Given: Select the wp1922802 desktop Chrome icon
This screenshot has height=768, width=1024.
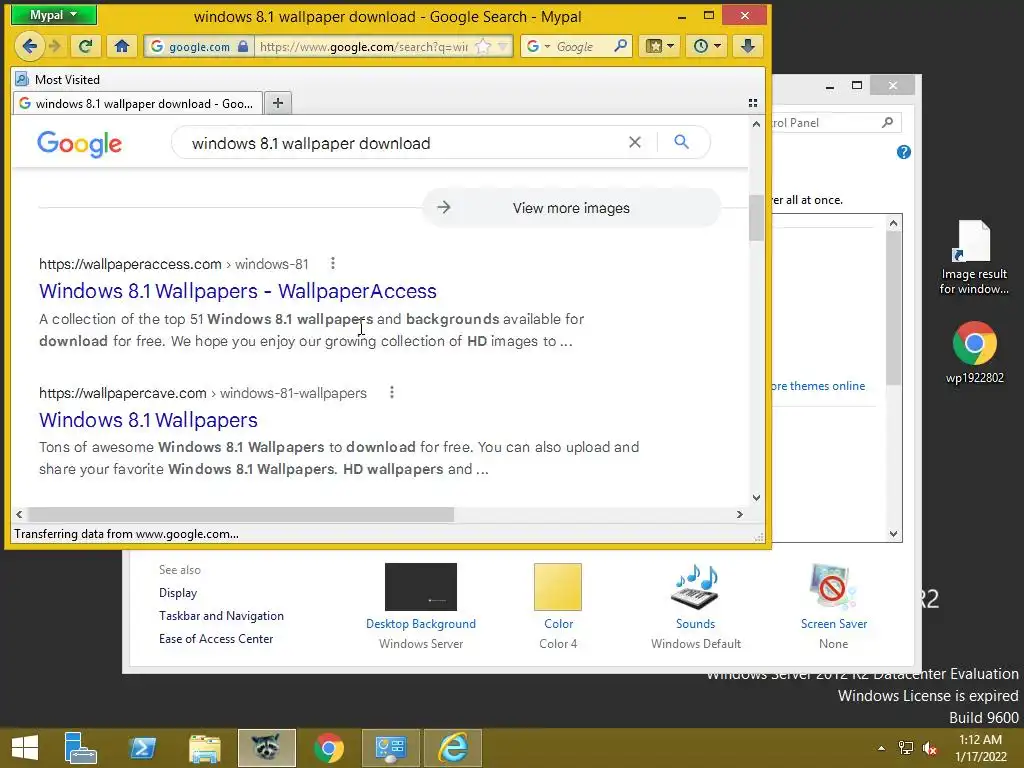Looking at the screenshot, I should (974, 352).
